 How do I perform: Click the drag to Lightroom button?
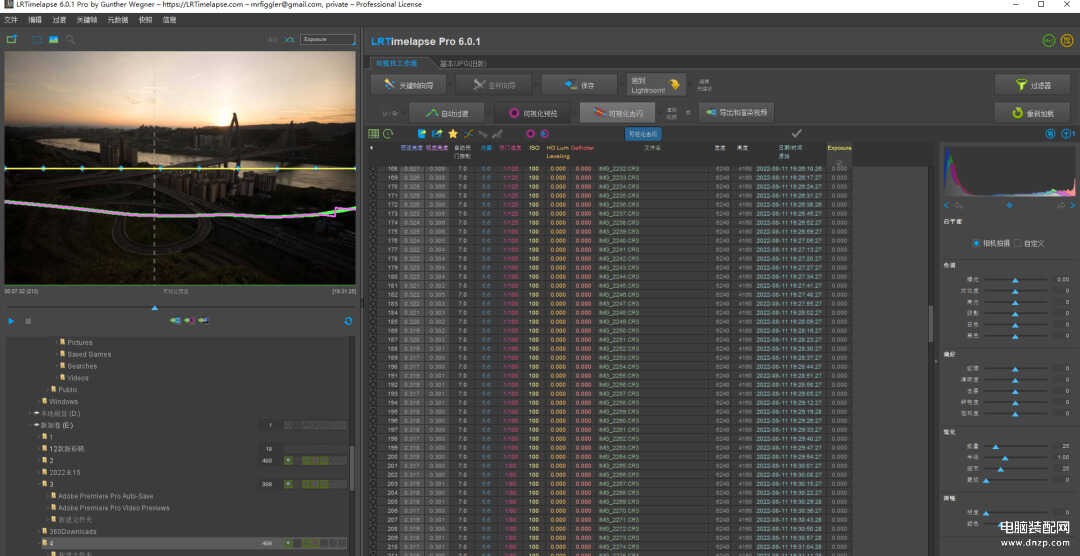pyautogui.click(x=656, y=85)
